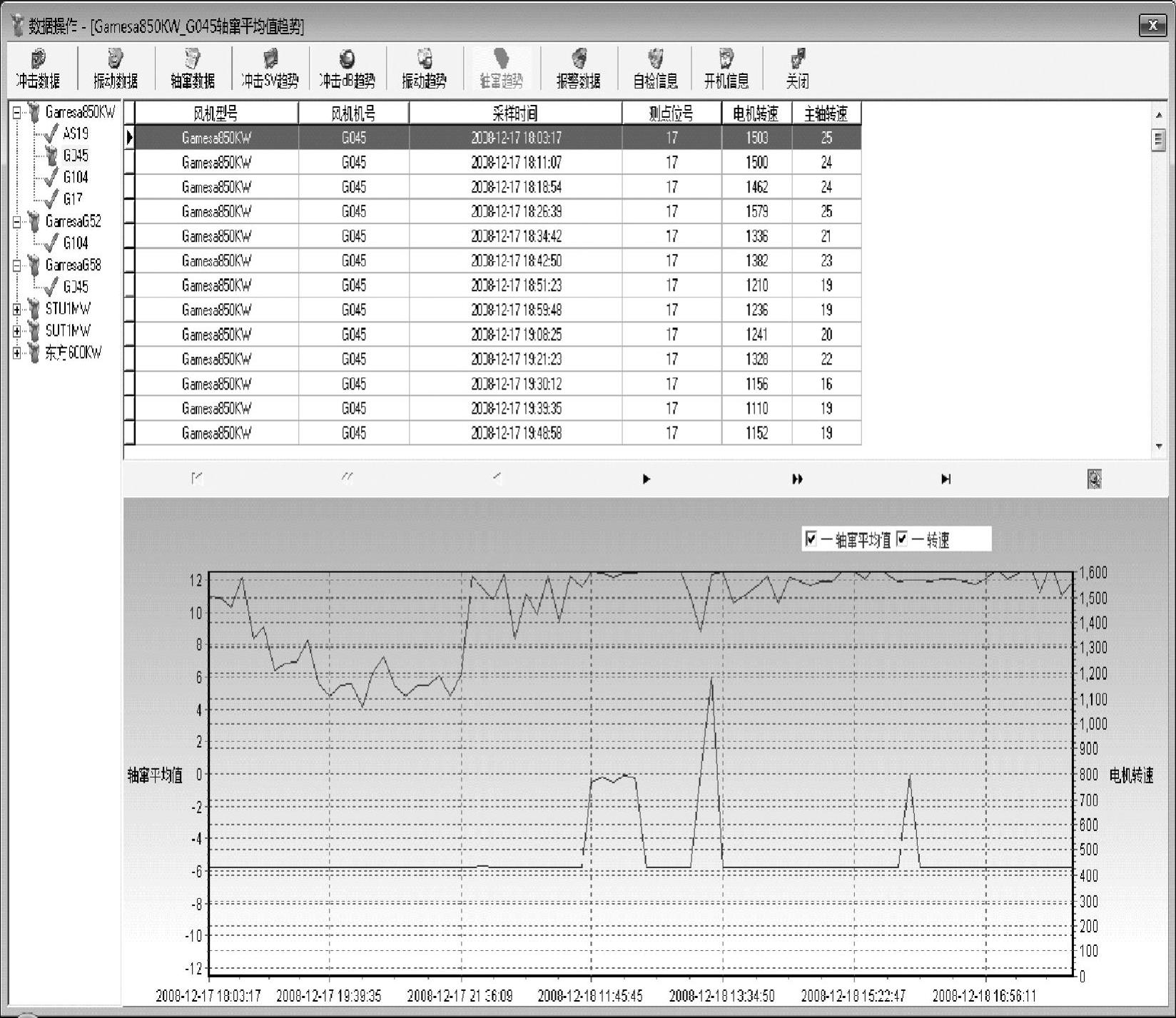
Task: Go to the next record arrow
Action: [x=647, y=479]
